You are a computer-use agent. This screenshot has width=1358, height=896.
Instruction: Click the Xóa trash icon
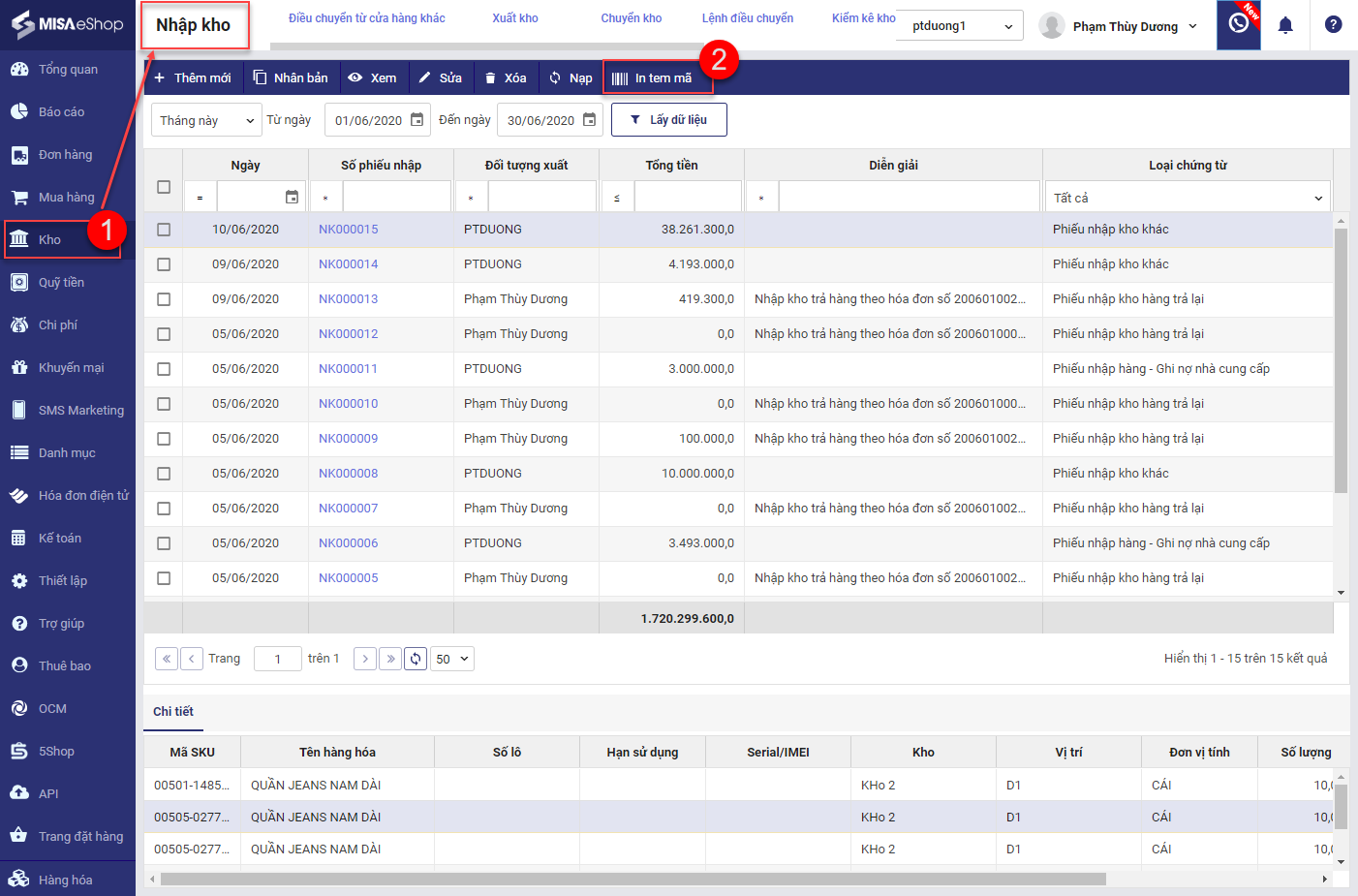tap(490, 77)
